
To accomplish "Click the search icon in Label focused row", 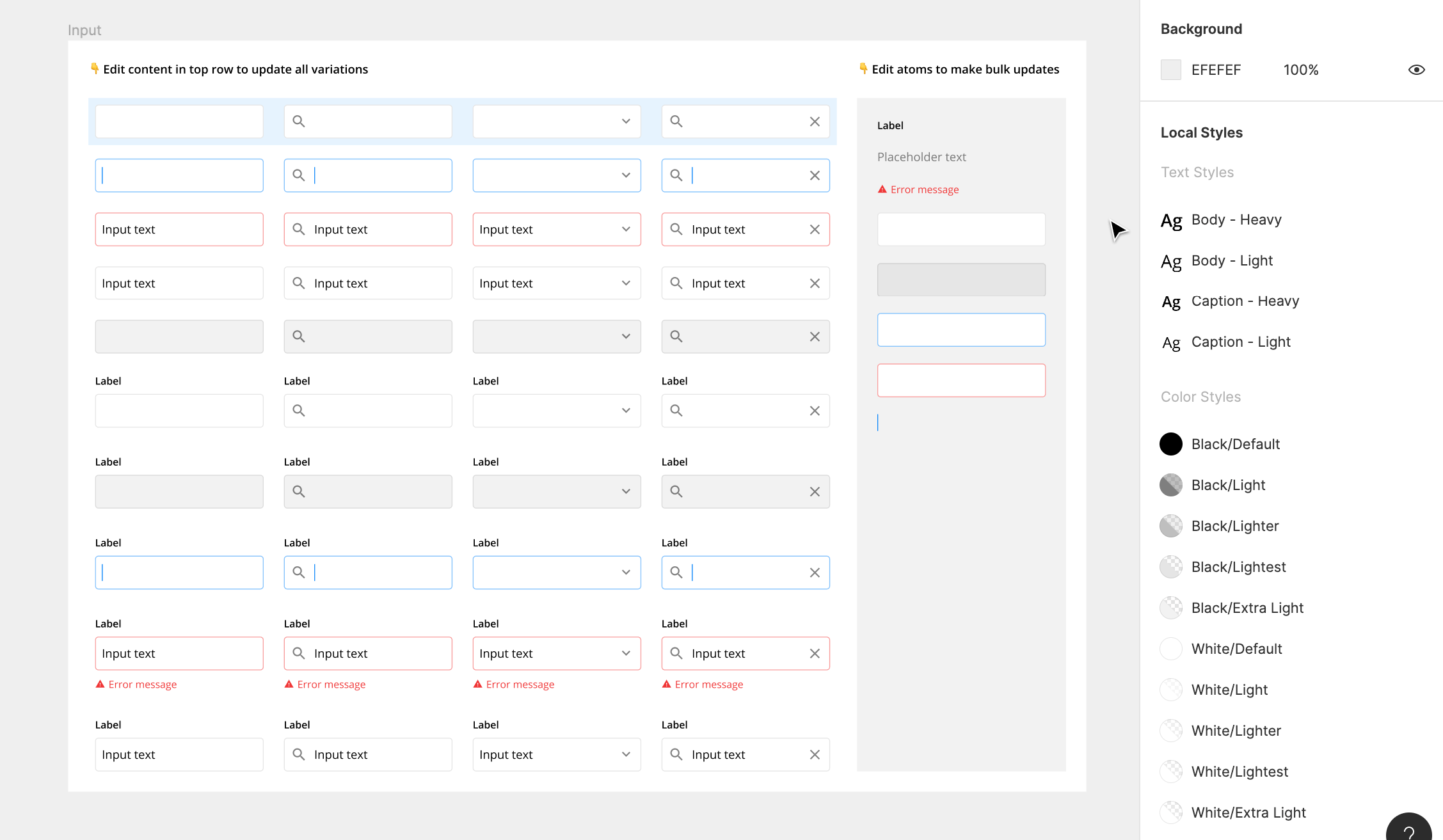I will click(297, 572).
